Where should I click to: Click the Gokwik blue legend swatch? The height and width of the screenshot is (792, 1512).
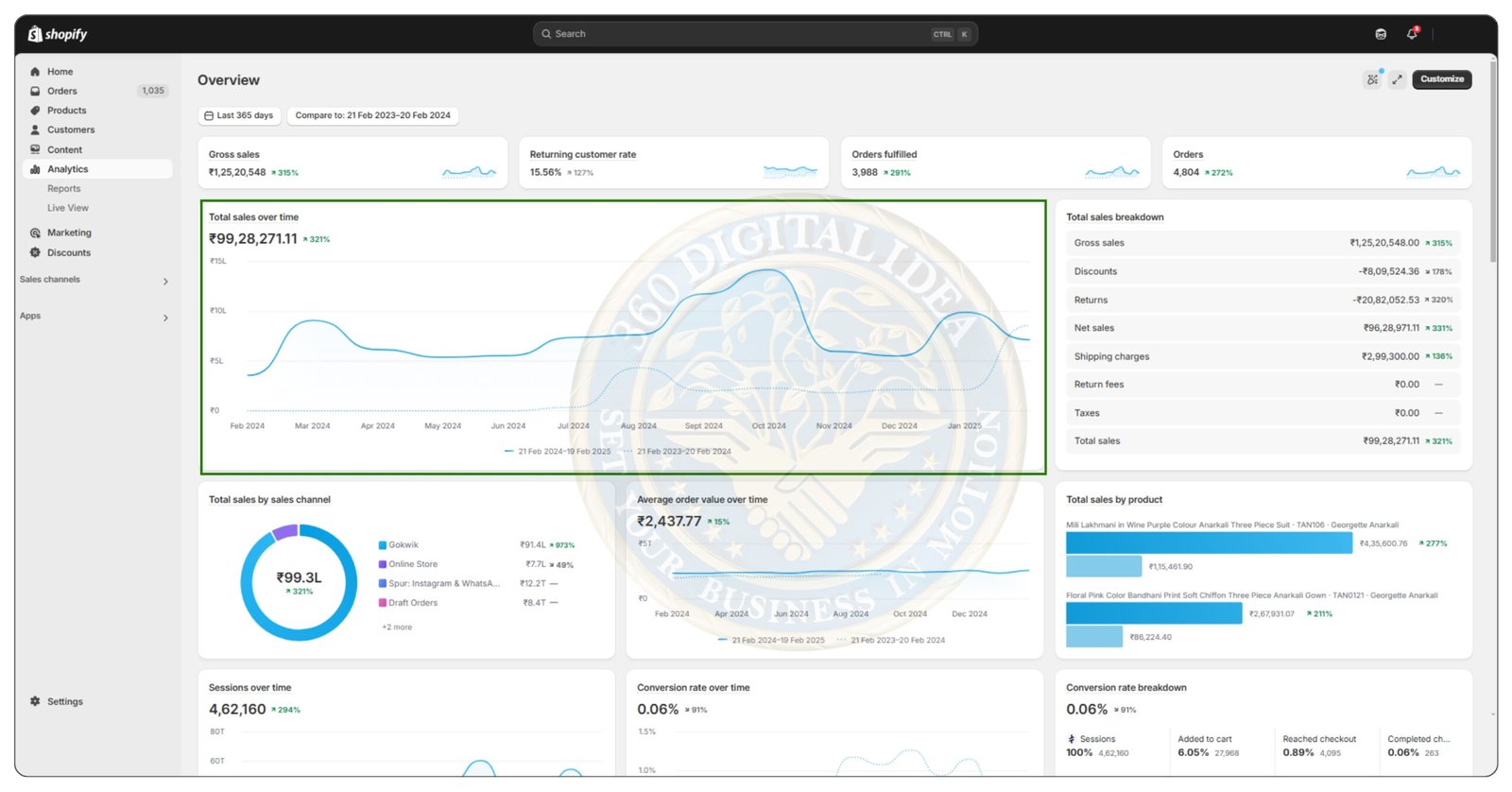pos(383,545)
